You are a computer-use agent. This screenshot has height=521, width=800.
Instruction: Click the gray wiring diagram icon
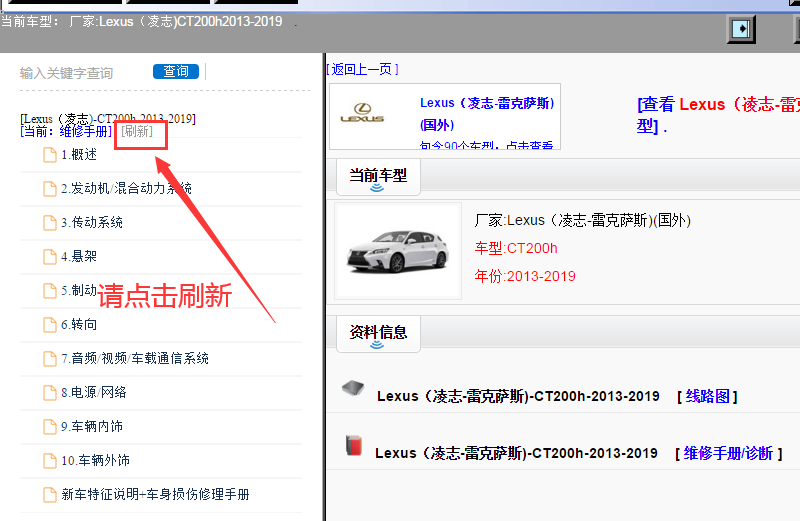pos(353,388)
